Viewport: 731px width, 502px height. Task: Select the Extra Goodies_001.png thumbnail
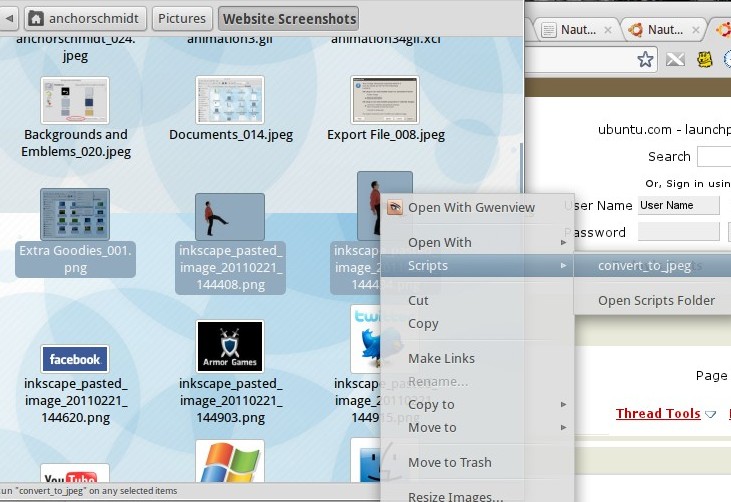(75, 214)
